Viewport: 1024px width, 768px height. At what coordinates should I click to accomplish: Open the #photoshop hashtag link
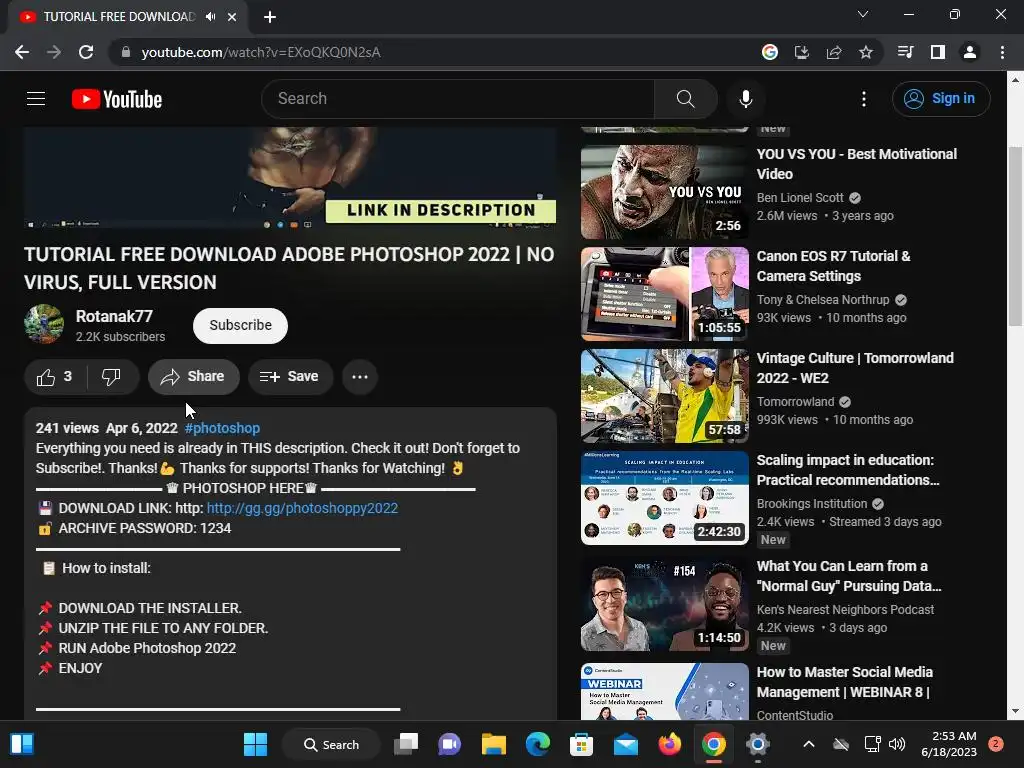[x=222, y=428]
